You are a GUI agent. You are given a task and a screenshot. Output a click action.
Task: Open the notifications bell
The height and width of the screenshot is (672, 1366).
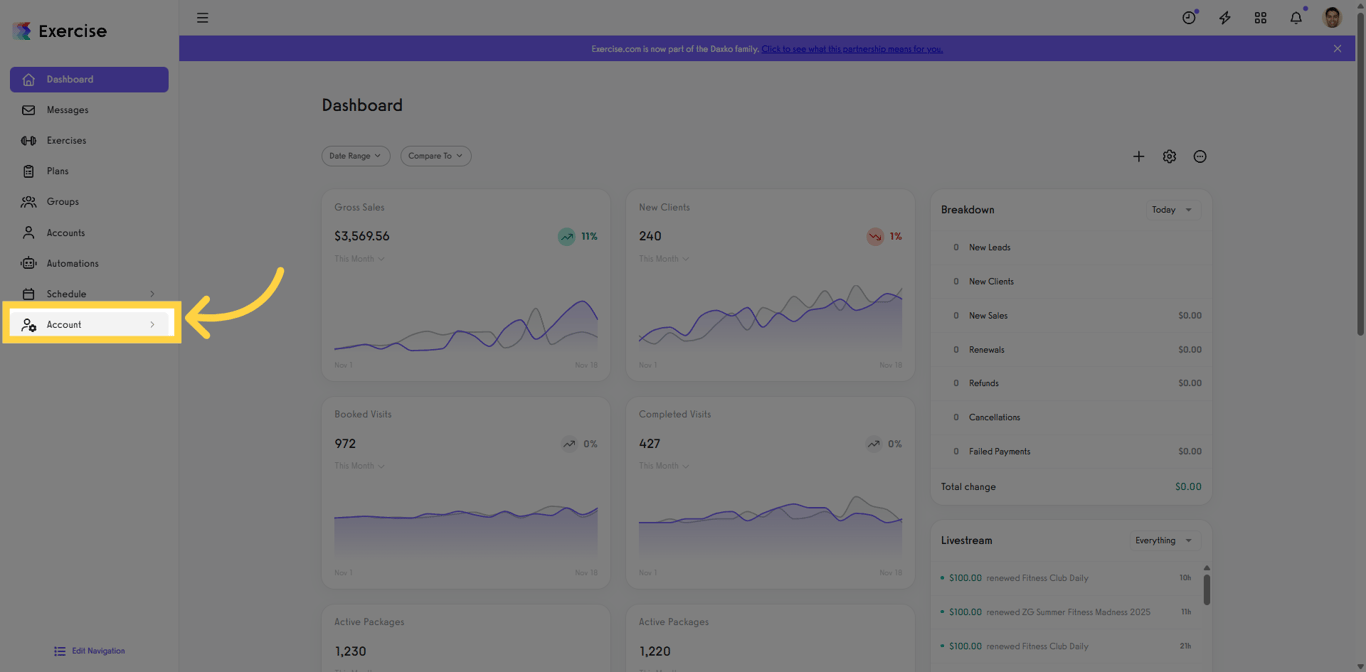1296,18
